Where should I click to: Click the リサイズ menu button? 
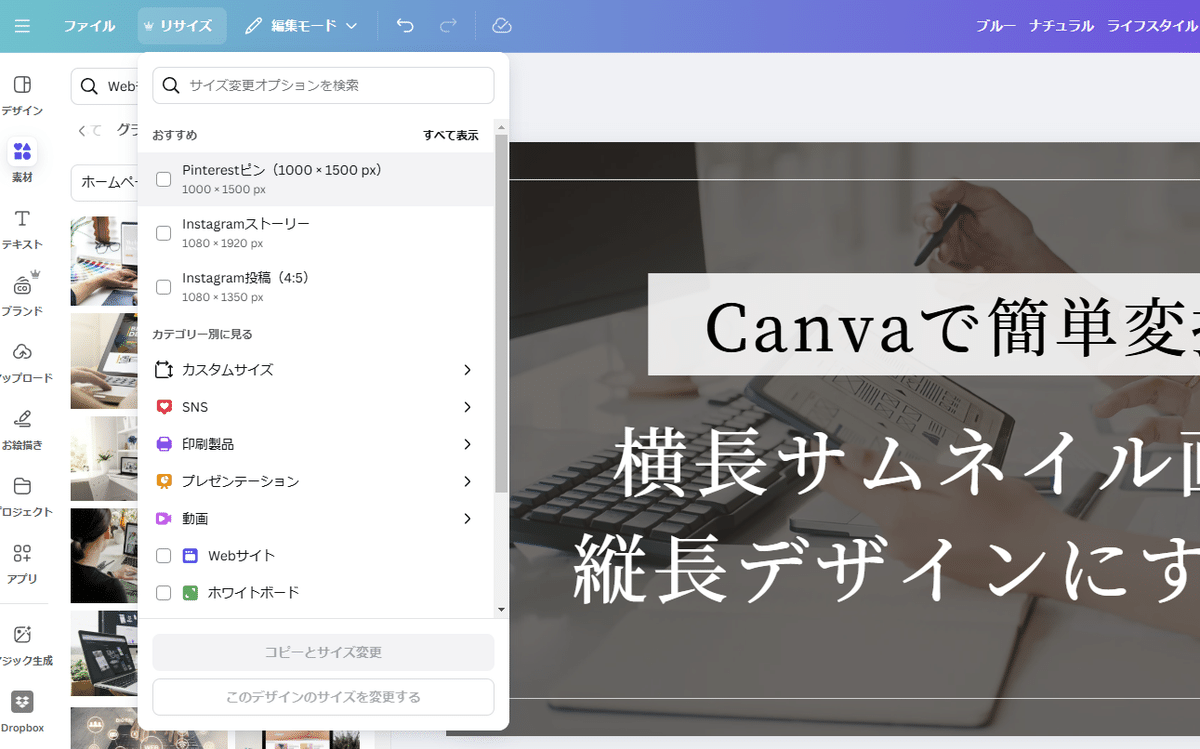(x=182, y=26)
